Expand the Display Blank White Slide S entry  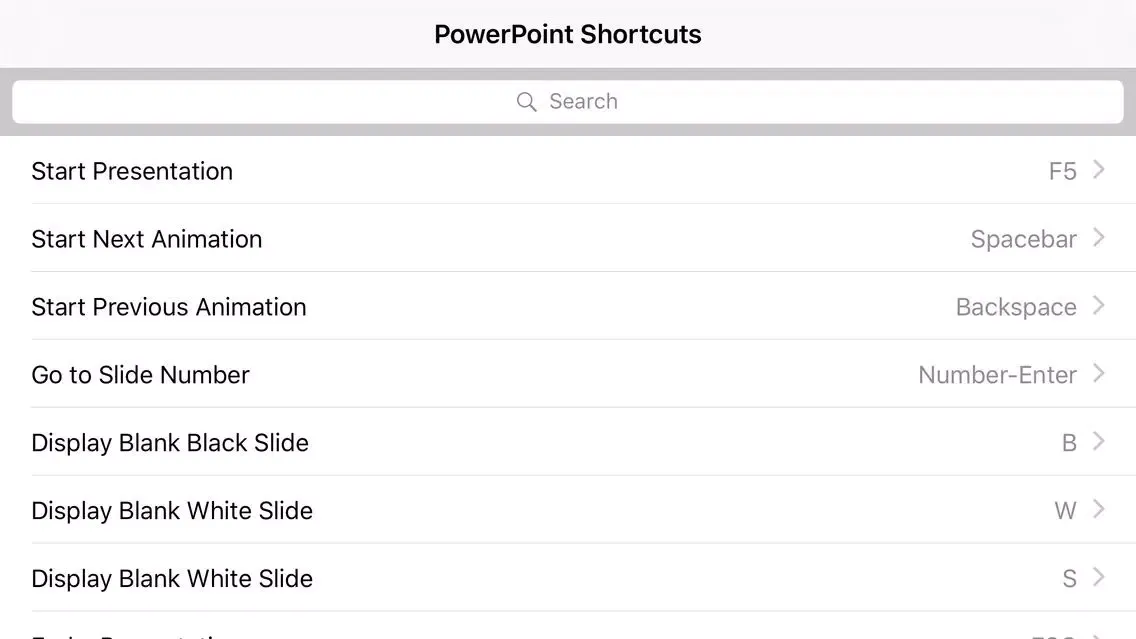click(1098, 578)
